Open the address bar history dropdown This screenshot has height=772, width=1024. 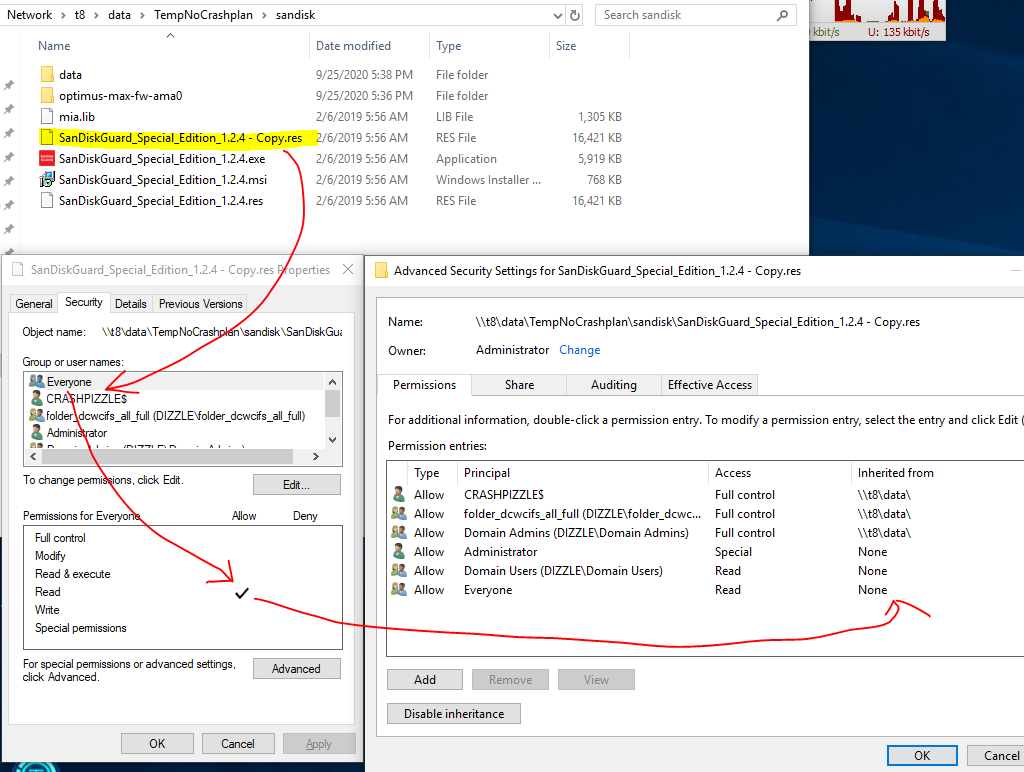pyautogui.click(x=557, y=15)
